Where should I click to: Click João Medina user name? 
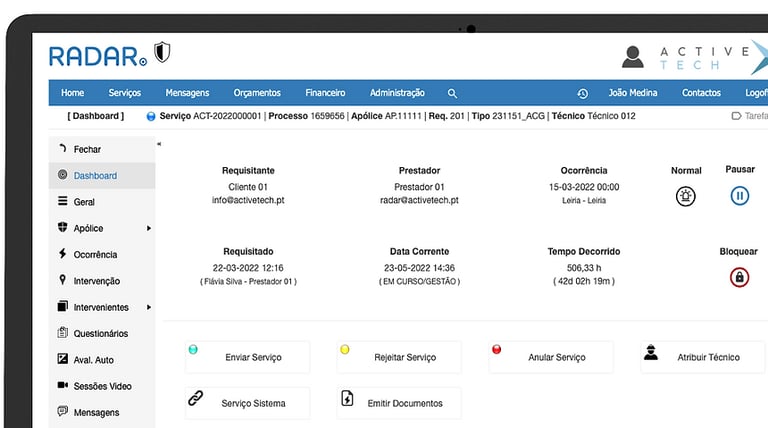pyautogui.click(x=633, y=93)
